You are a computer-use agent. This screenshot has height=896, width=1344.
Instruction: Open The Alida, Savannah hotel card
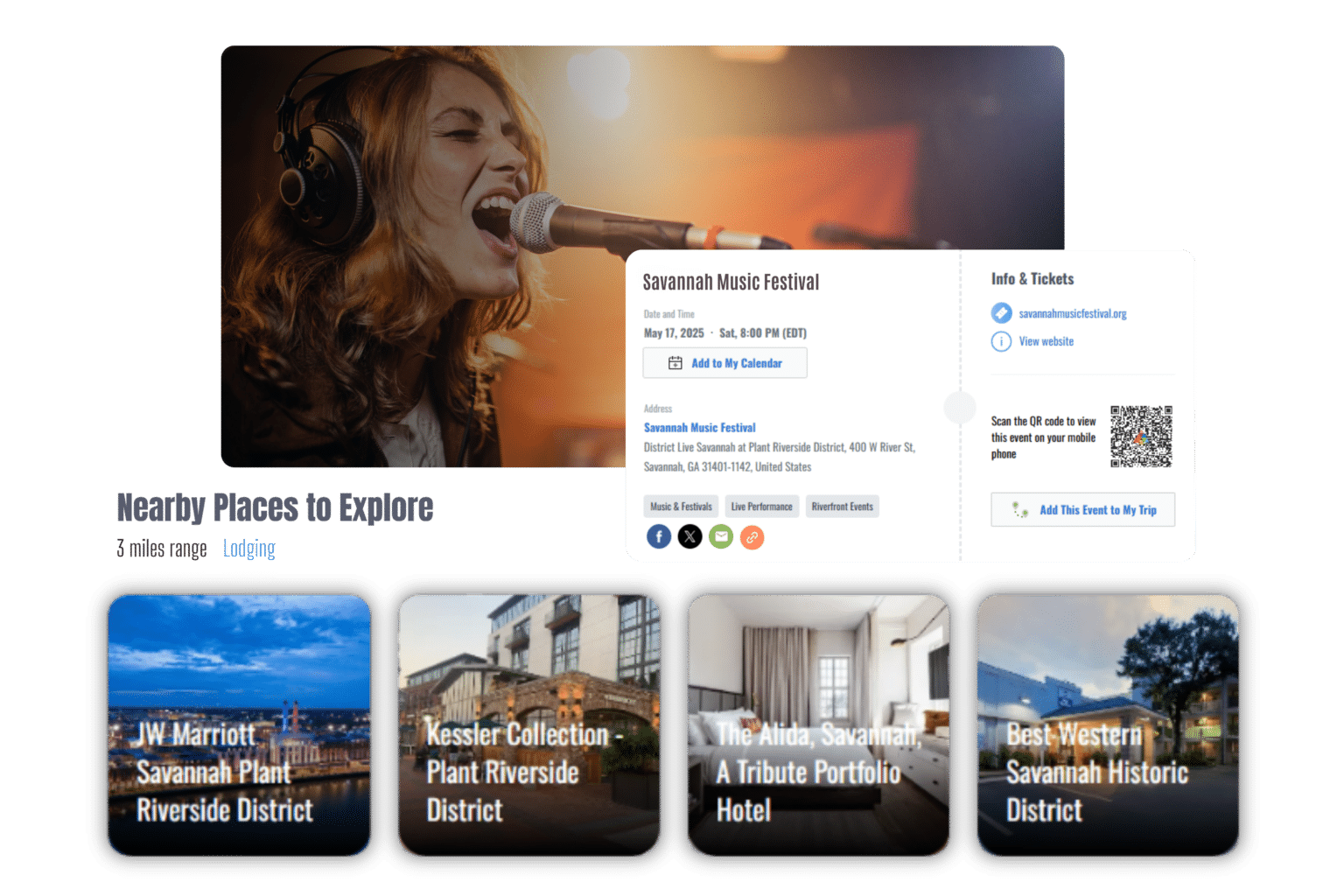click(x=819, y=725)
